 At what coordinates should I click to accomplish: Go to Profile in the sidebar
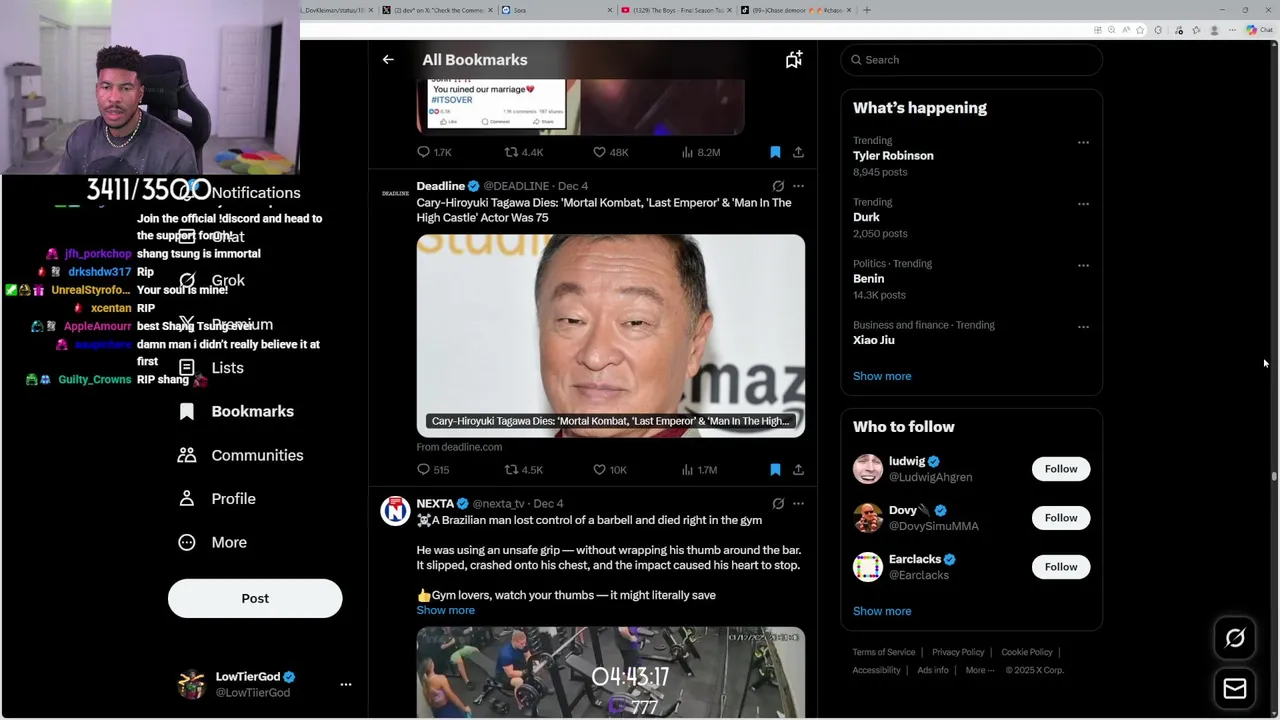tap(217, 499)
